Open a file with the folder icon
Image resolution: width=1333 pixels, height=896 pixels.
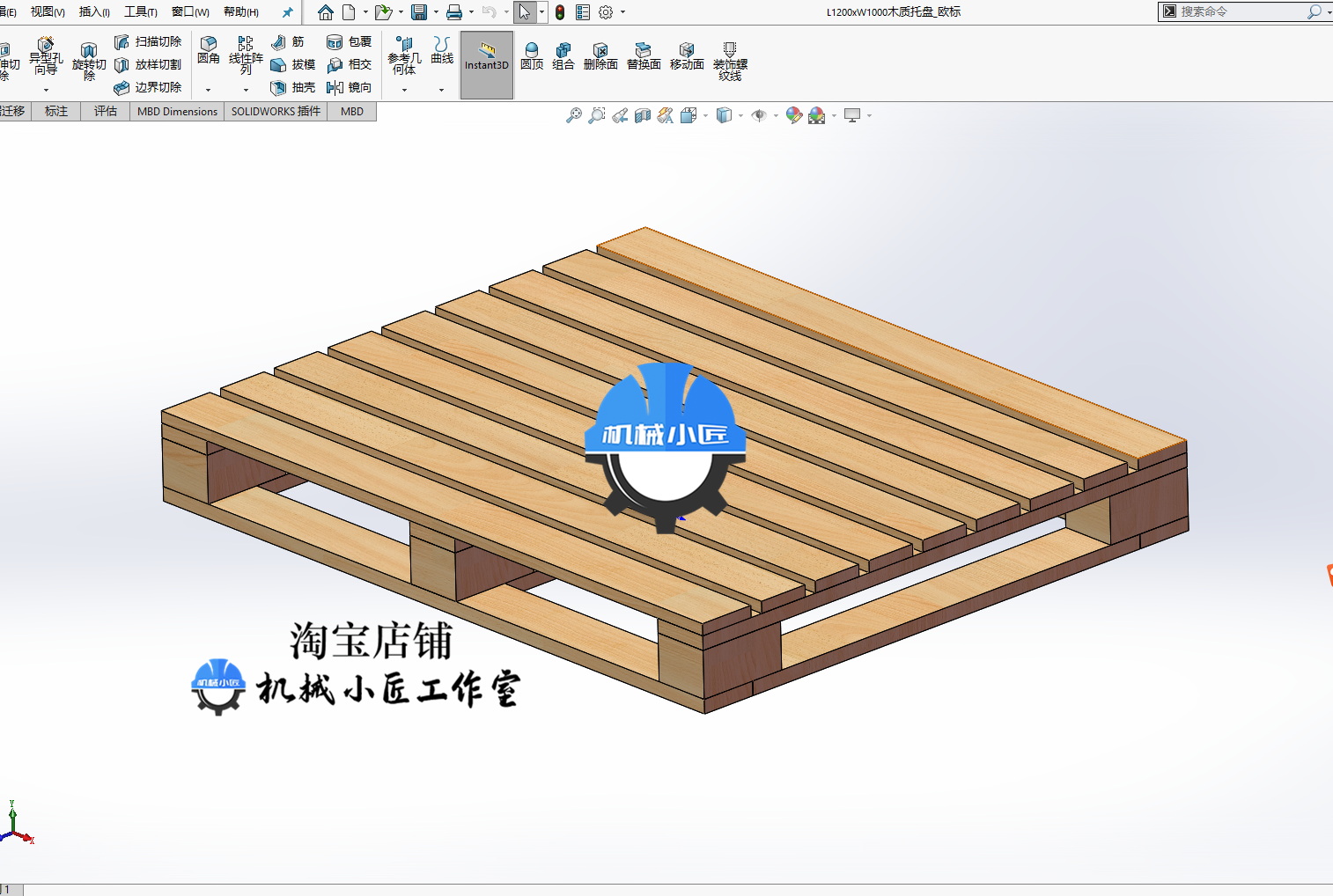(x=383, y=12)
